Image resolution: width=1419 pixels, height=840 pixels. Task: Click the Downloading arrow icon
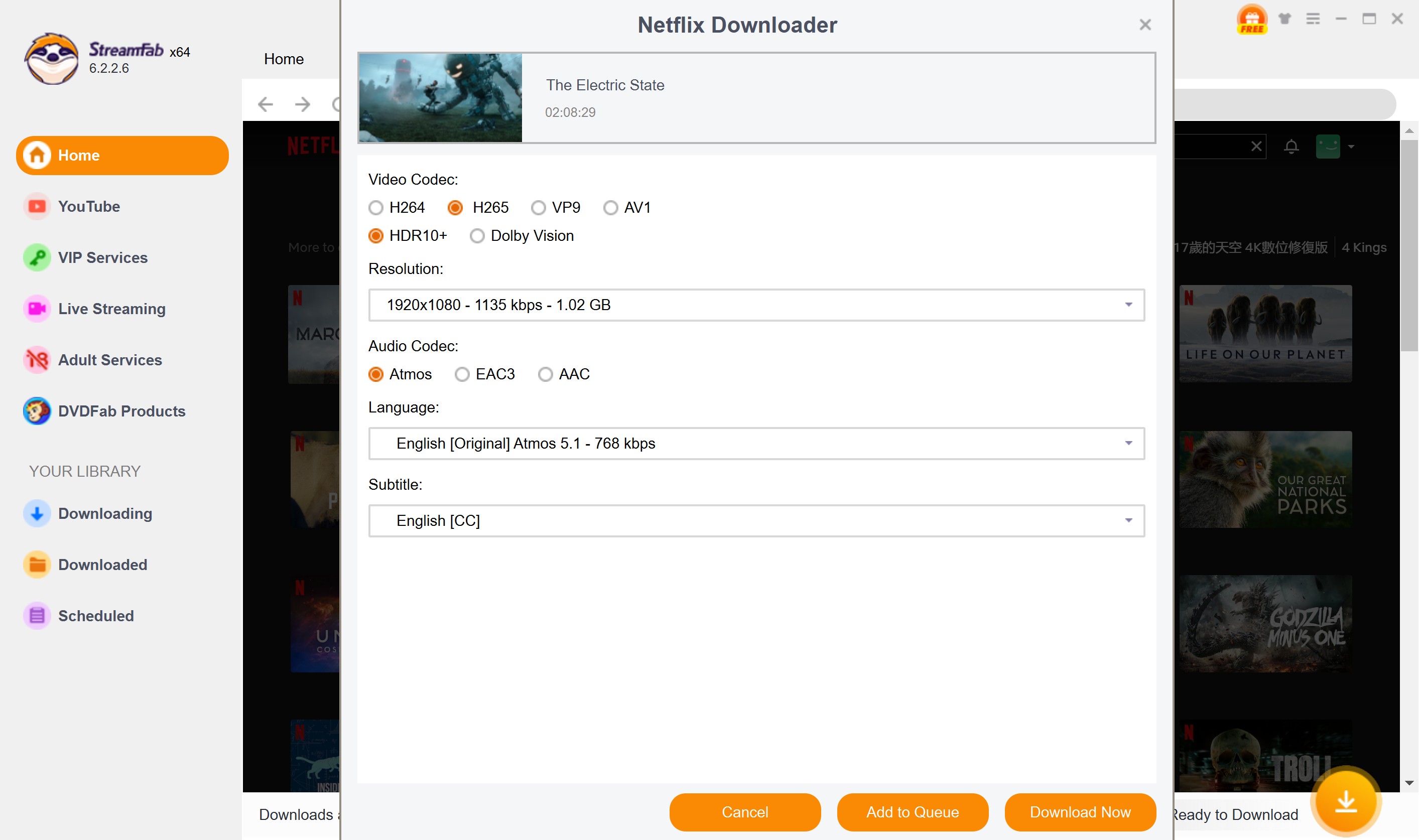pyautogui.click(x=37, y=513)
